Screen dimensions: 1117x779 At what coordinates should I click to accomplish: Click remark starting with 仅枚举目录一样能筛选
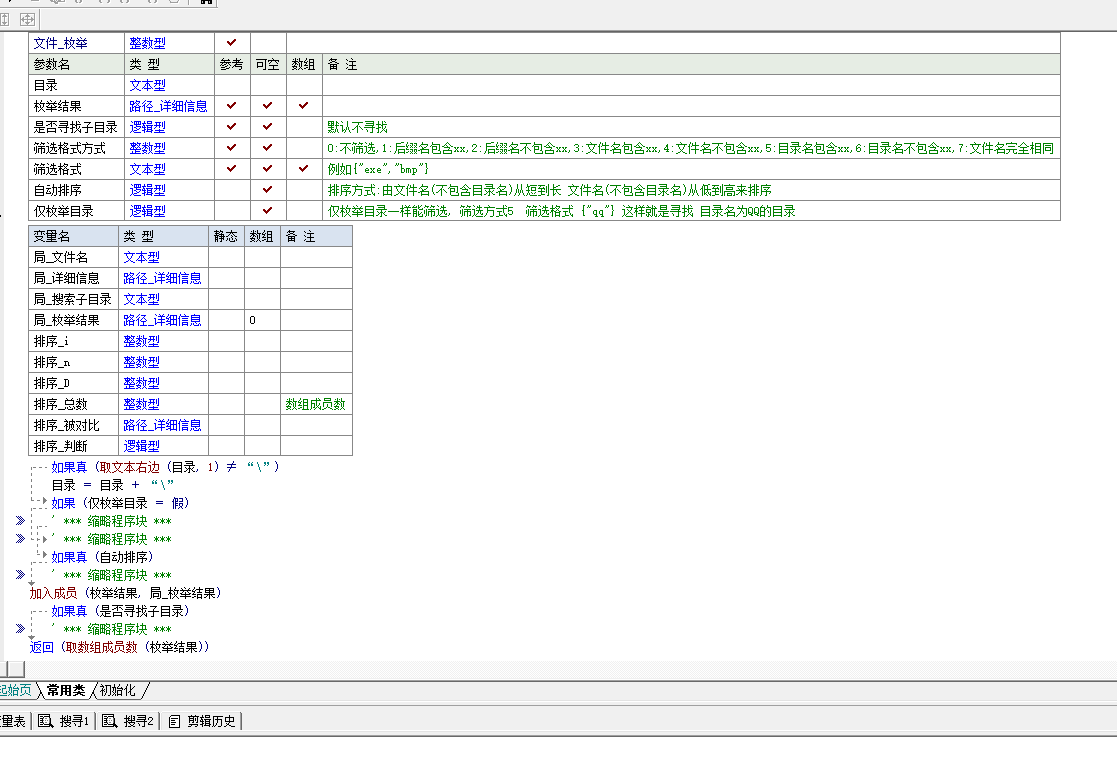pos(561,211)
